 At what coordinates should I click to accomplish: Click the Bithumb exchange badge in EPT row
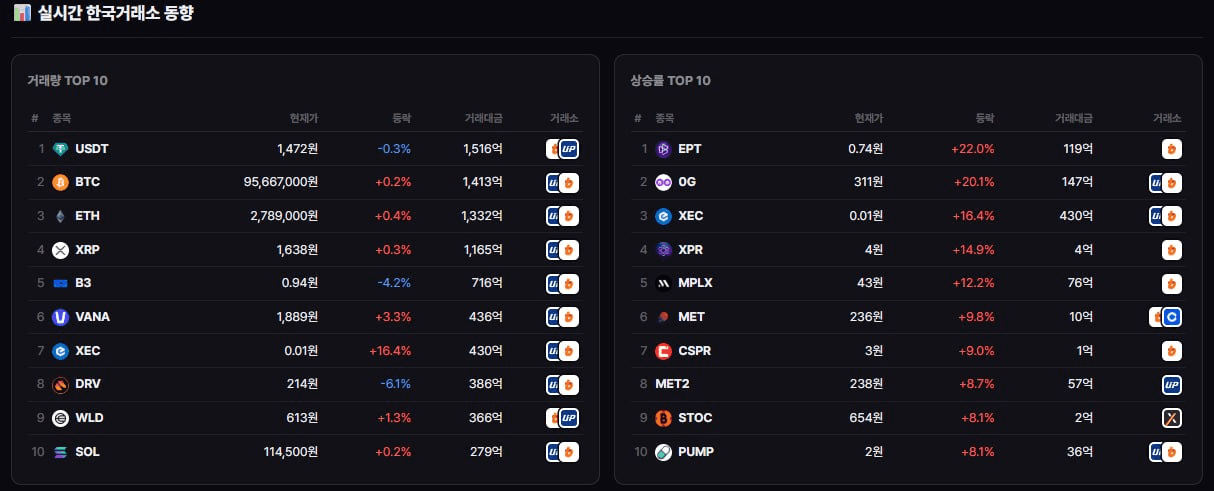point(1171,149)
